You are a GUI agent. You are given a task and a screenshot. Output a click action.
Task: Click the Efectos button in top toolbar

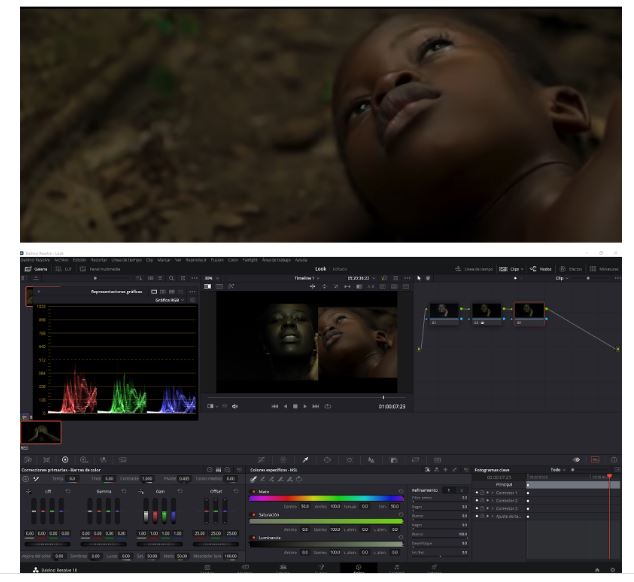[x=575, y=269]
